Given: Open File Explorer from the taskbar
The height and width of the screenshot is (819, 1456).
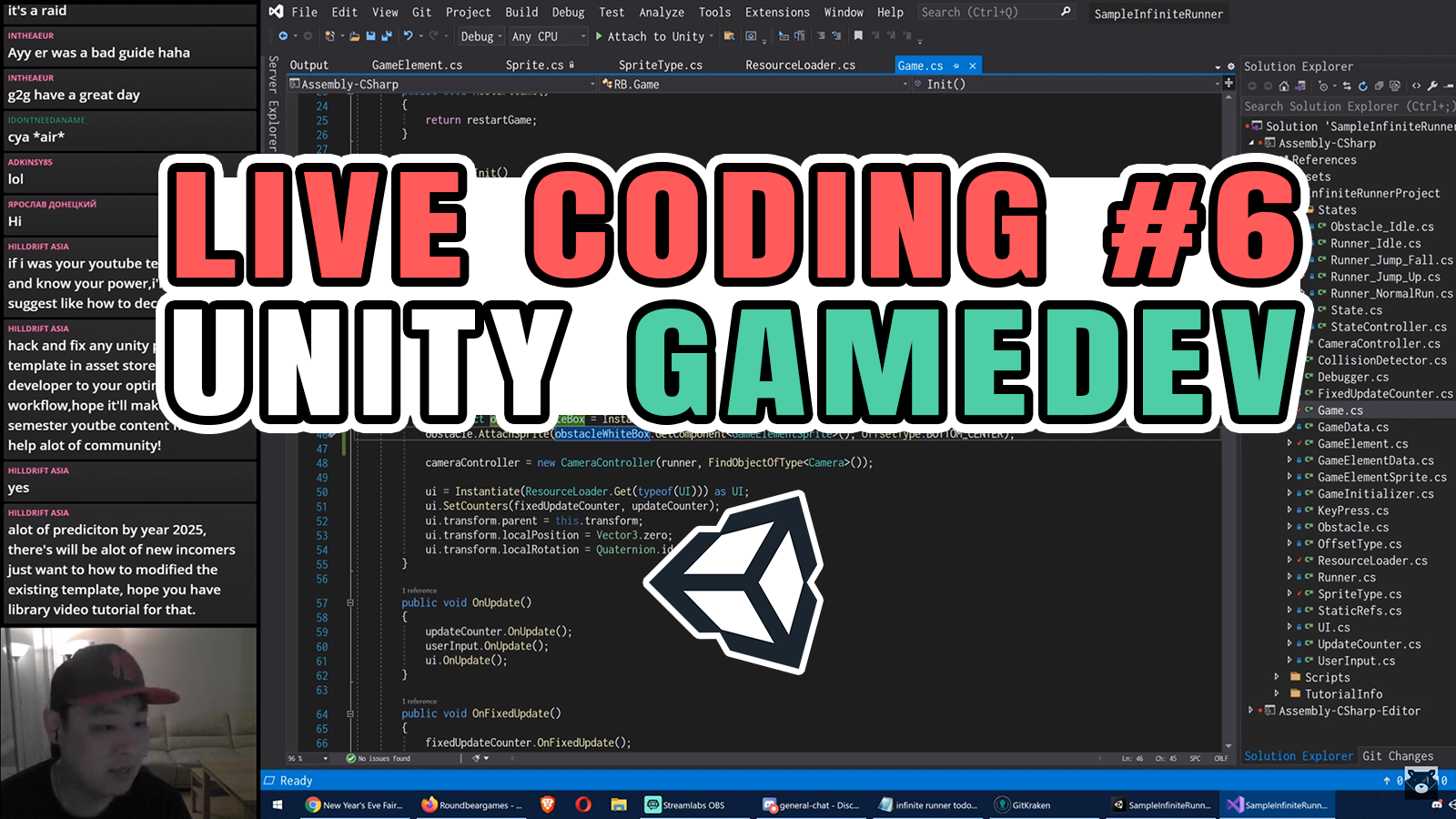Looking at the screenshot, I should 619,804.
